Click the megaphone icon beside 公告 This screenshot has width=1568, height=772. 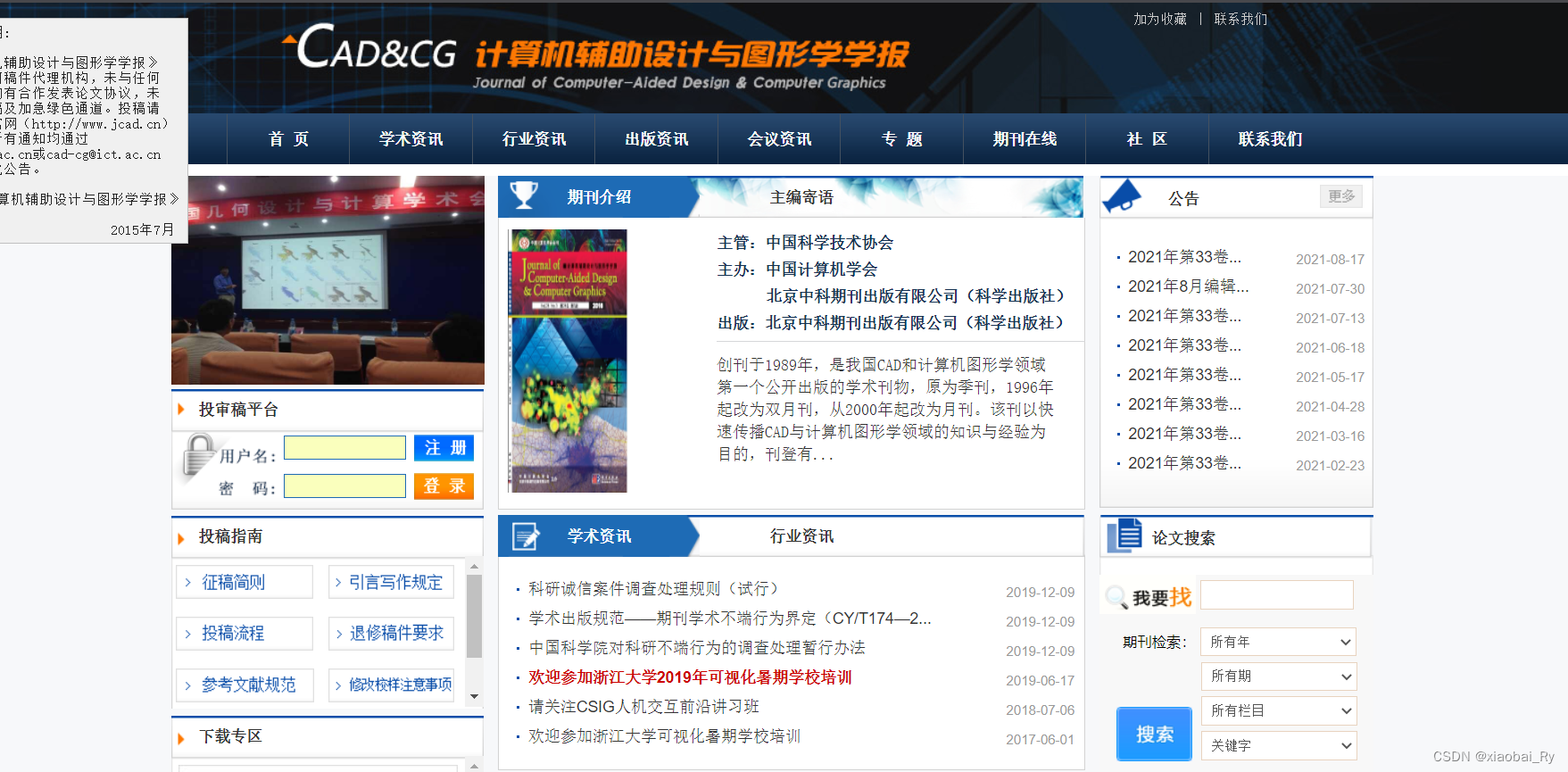pyautogui.click(x=1123, y=197)
